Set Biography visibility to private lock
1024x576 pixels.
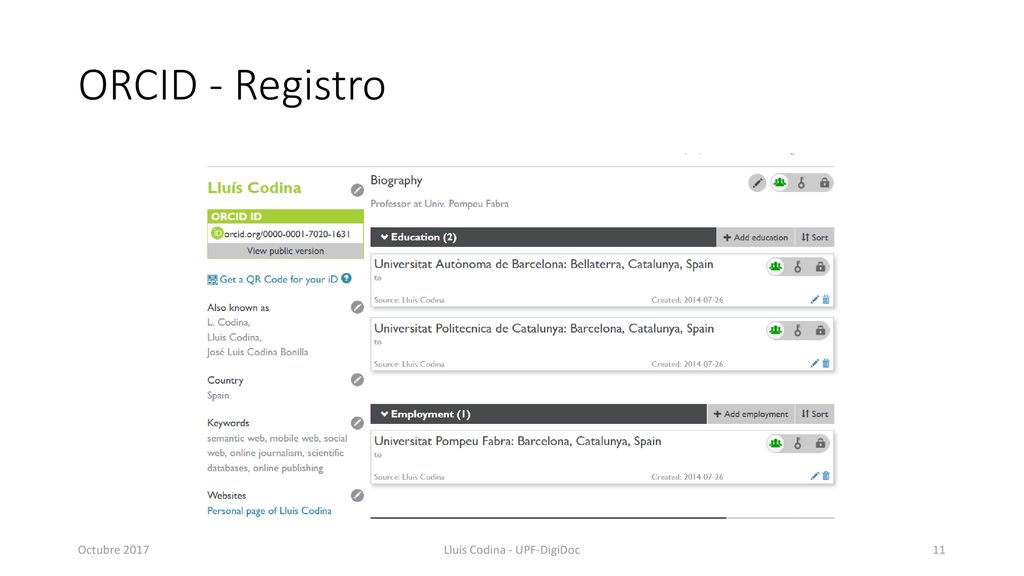point(824,183)
